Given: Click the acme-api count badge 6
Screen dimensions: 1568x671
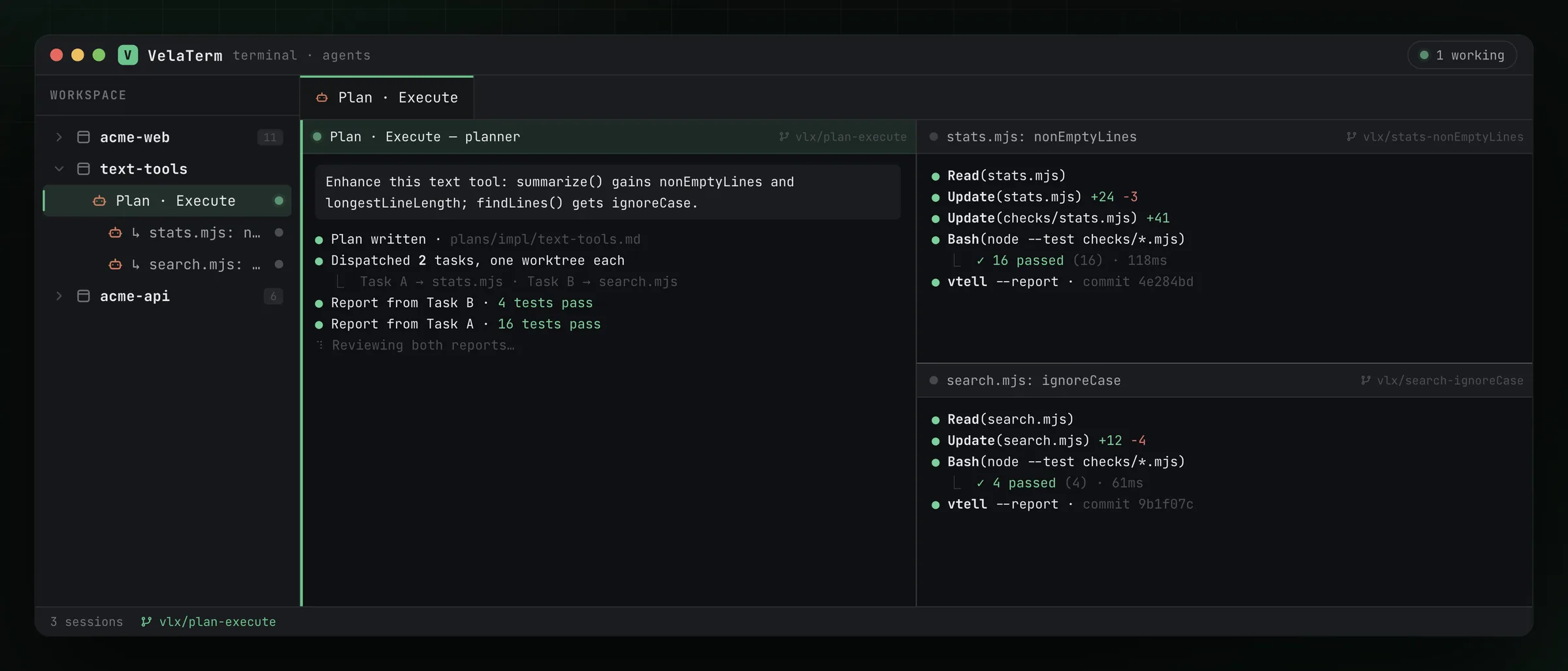Looking at the screenshot, I should click(273, 296).
